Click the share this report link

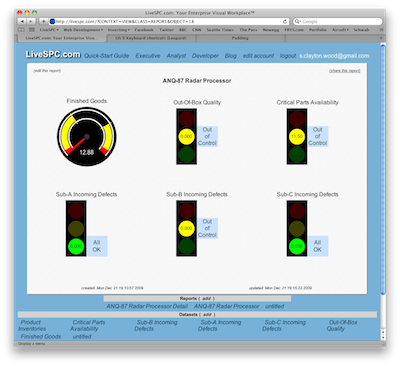pyautogui.click(x=345, y=71)
